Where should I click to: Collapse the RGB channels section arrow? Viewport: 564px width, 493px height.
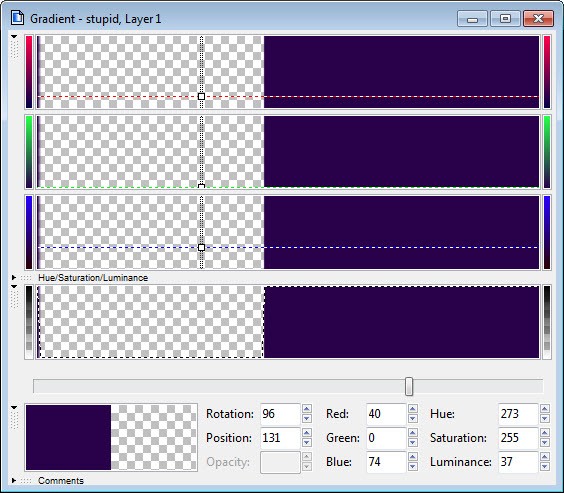click(14, 37)
